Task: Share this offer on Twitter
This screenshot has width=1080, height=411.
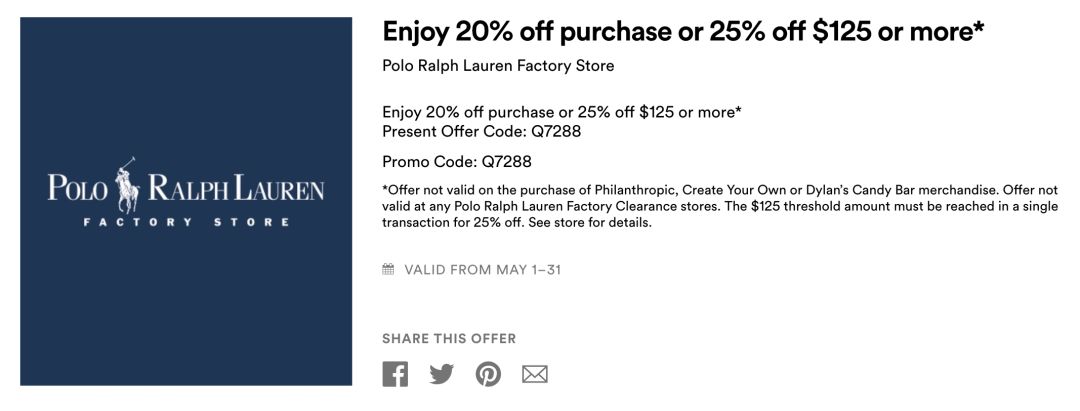Action: coord(442,374)
